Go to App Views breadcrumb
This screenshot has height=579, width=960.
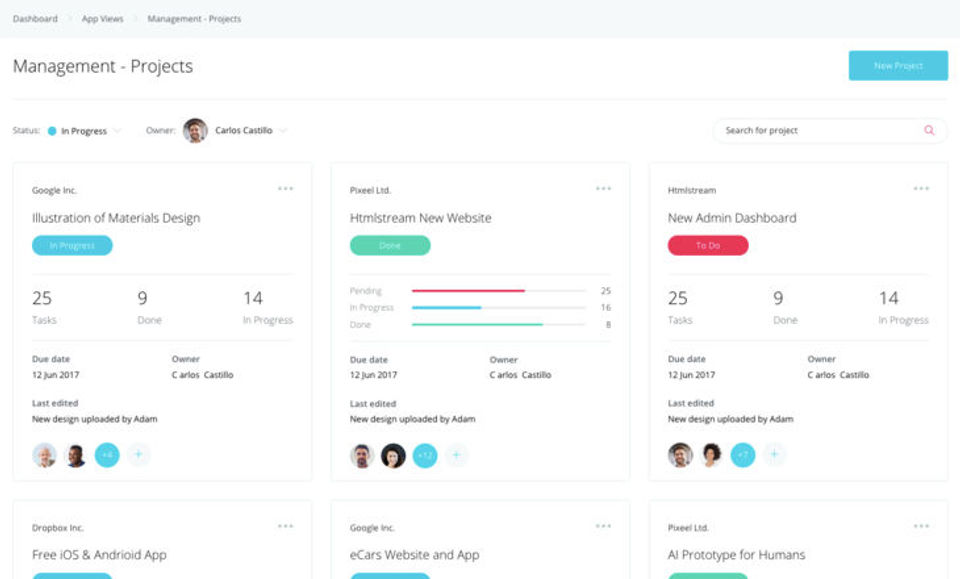[103, 19]
